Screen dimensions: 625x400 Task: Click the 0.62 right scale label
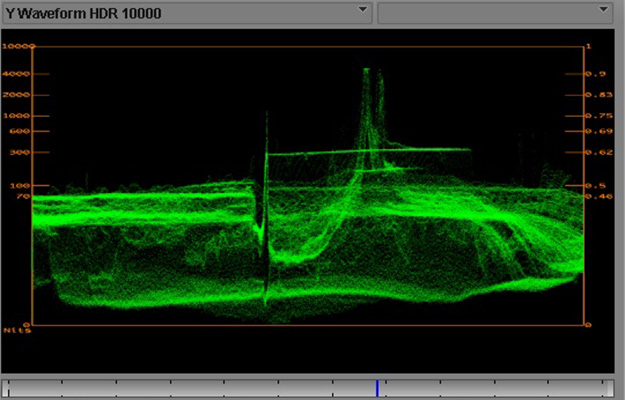[599, 152]
